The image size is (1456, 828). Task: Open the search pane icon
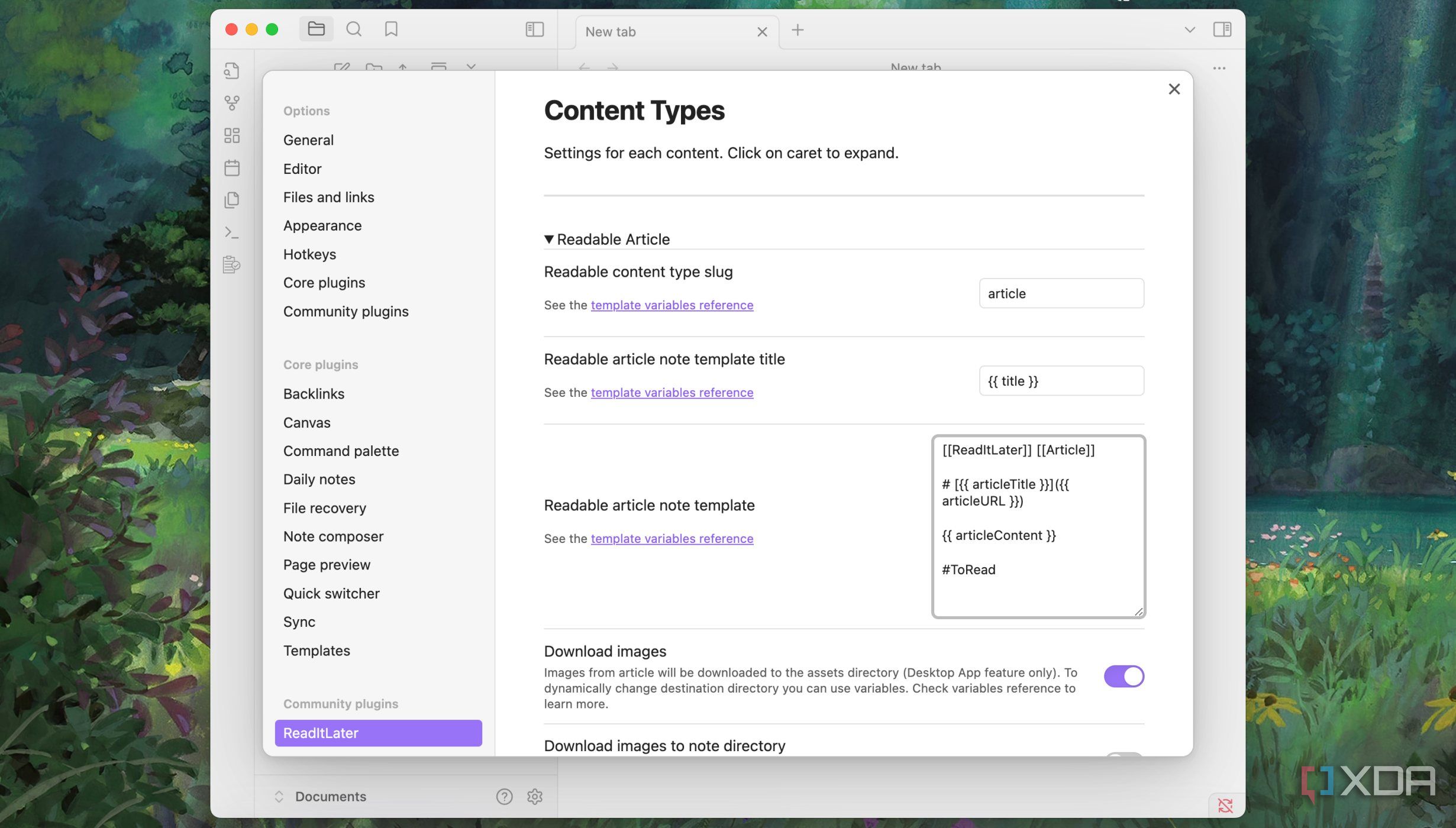(x=354, y=29)
